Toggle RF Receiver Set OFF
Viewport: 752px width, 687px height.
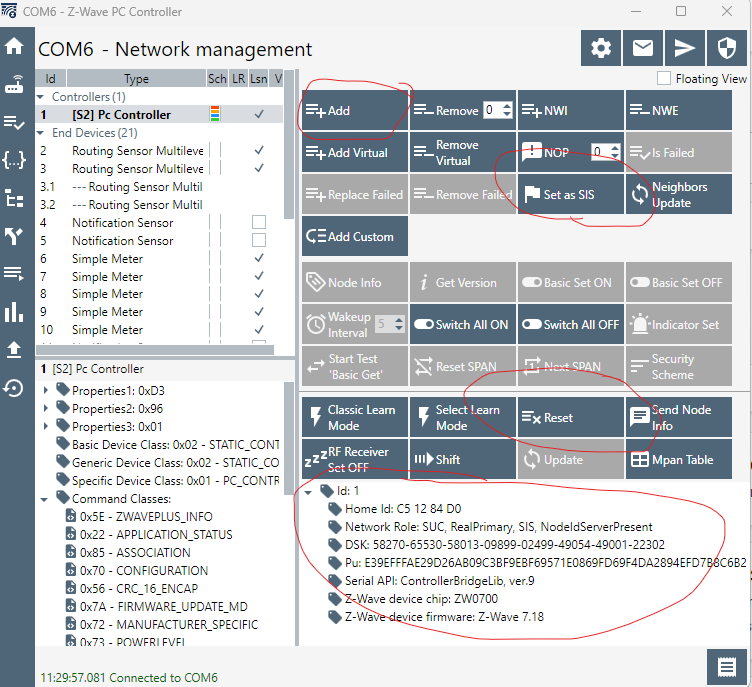355,459
